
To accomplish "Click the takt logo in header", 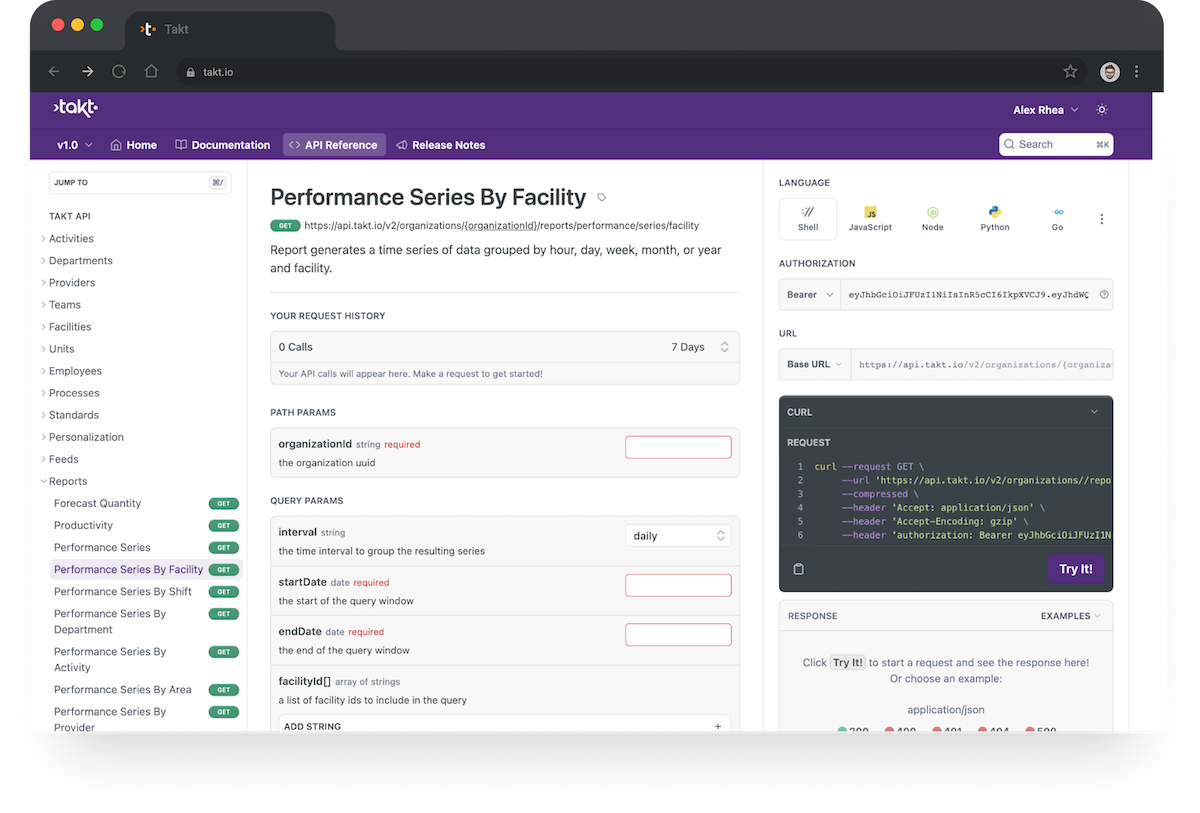I will (x=75, y=108).
